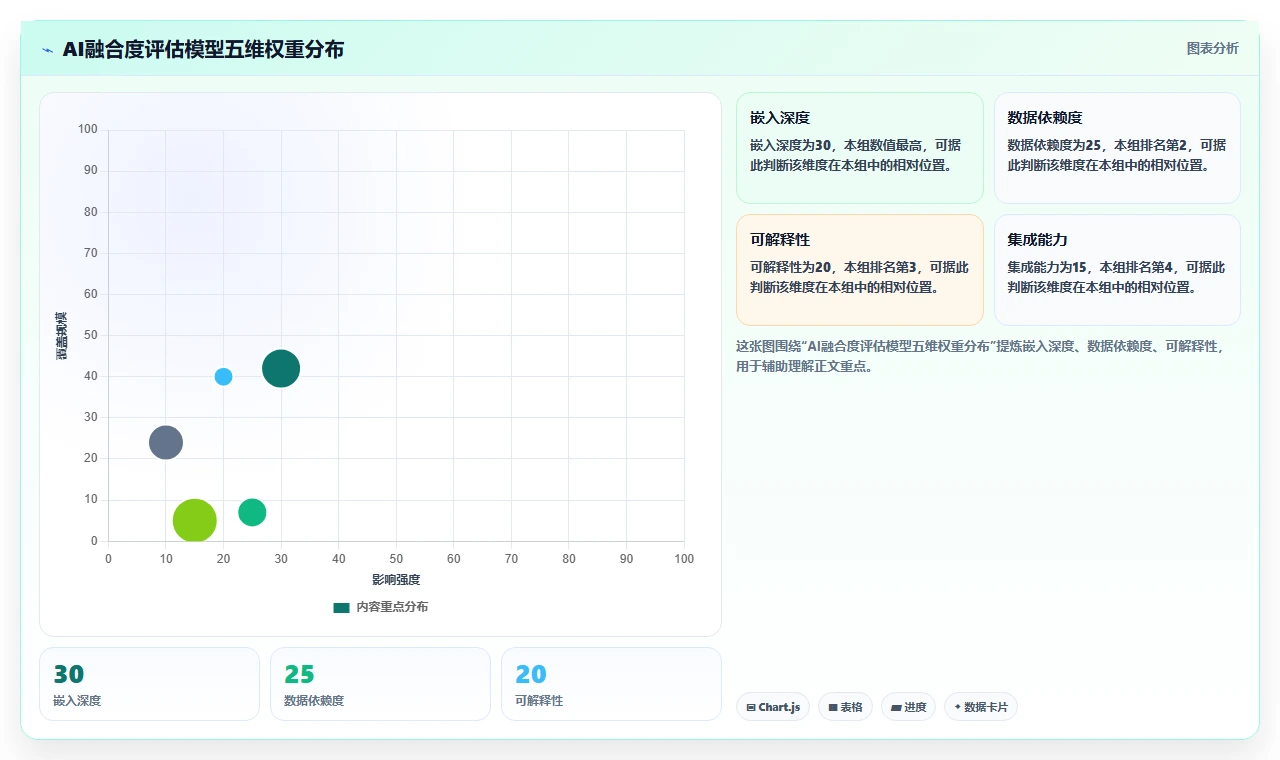Select the 数据卡片 tag

click(980, 707)
